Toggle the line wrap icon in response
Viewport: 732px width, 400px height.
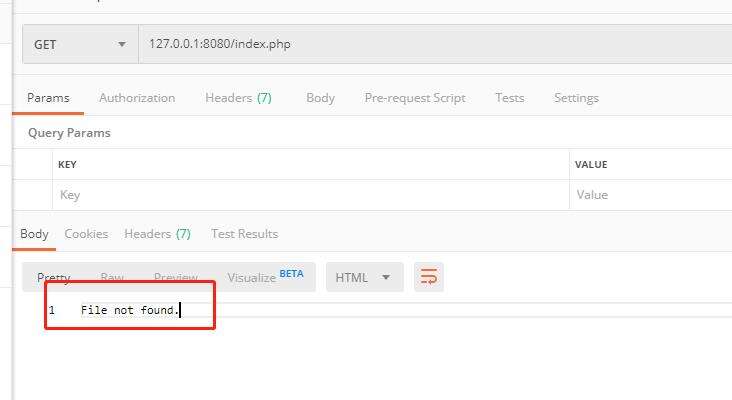429,277
